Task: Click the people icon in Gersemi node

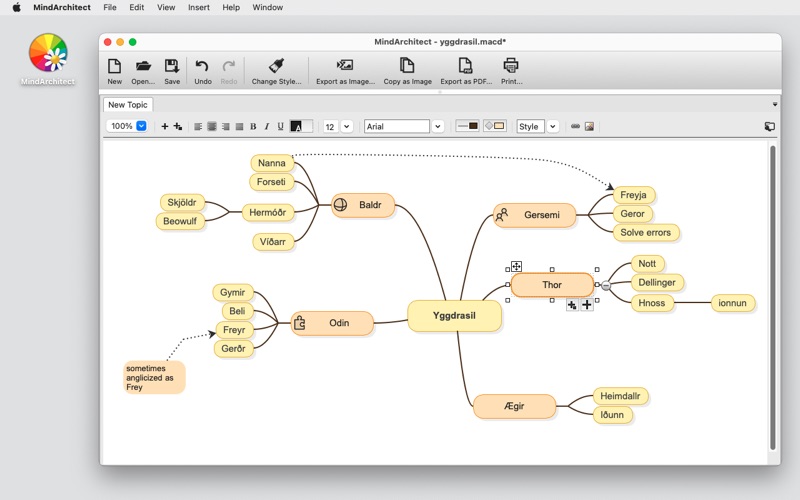Action: click(x=502, y=215)
